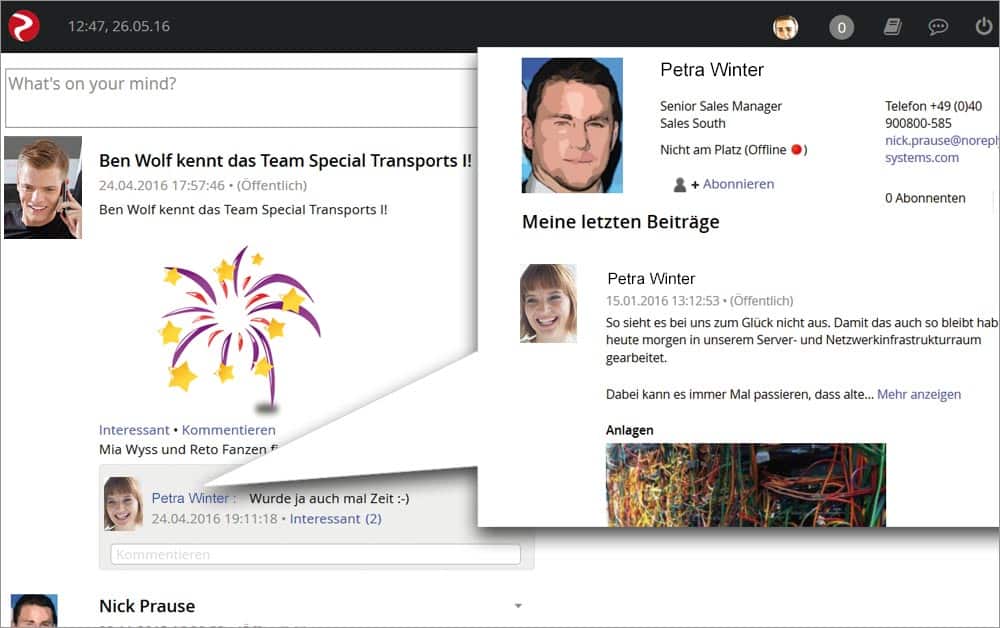
Task: Open Ben Wolf's profile photo
Action: pos(43,187)
